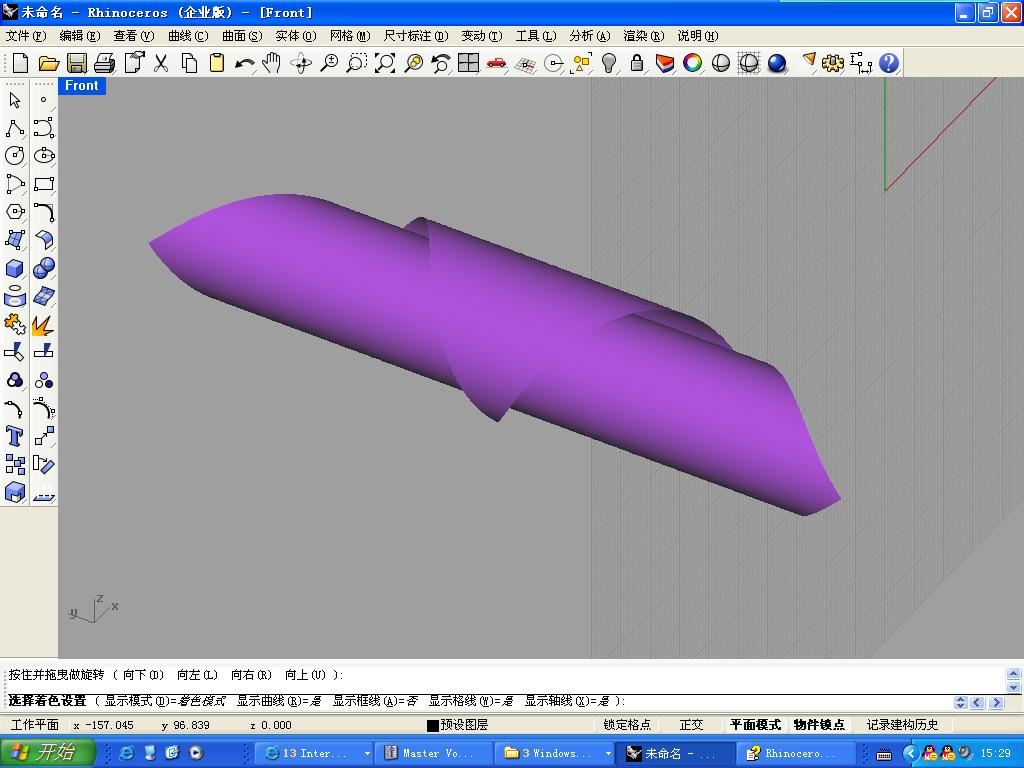Open options via the gear icon
The height and width of the screenshot is (768, 1024).
click(x=833, y=63)
